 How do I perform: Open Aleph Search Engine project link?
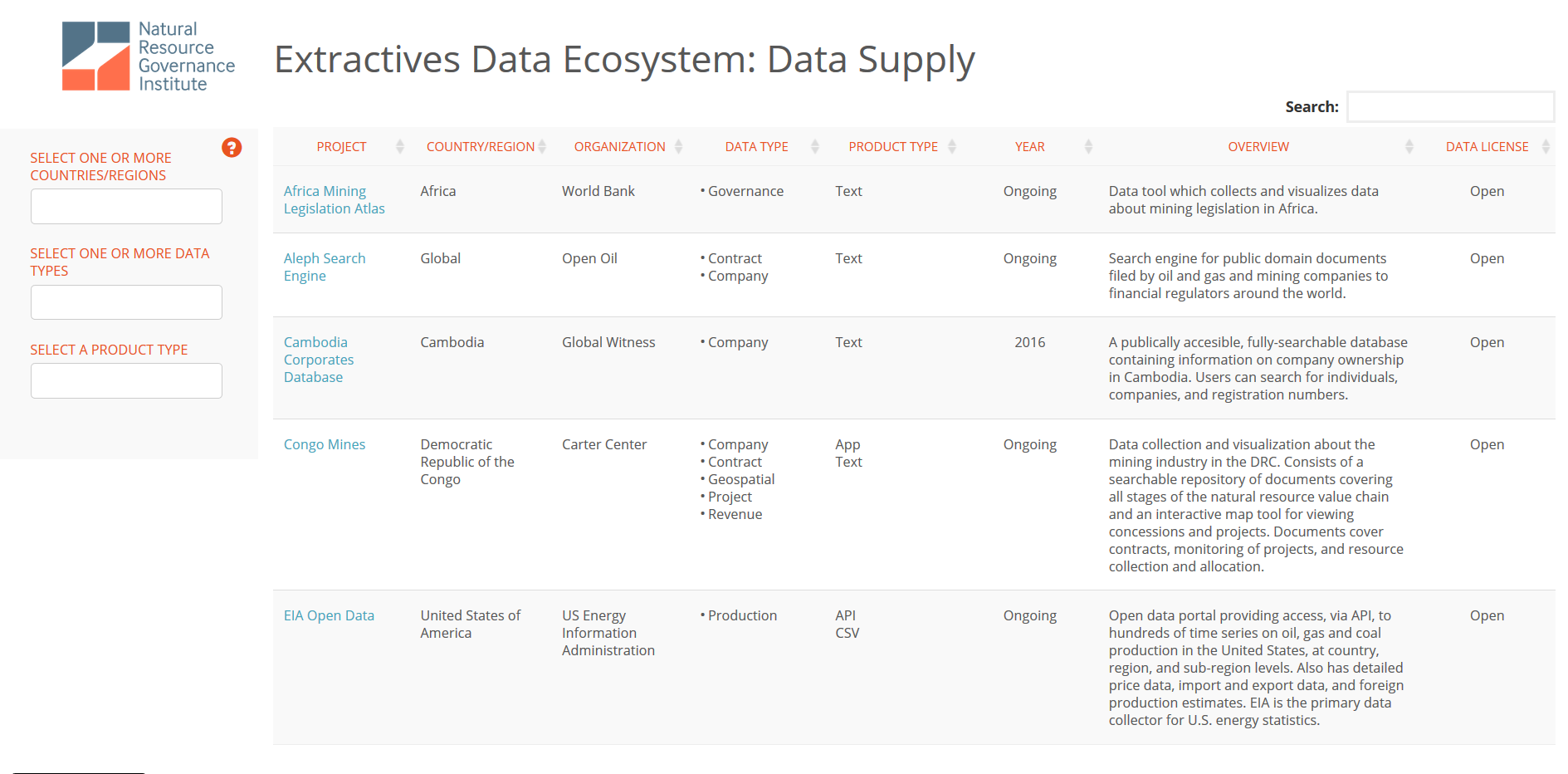click(324, 267)
